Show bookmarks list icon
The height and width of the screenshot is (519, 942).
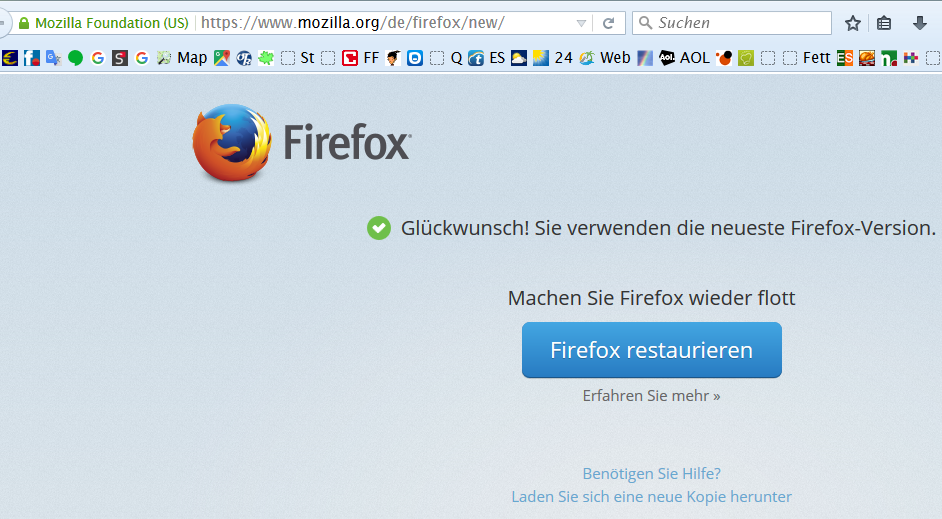(x=884, y=23)
